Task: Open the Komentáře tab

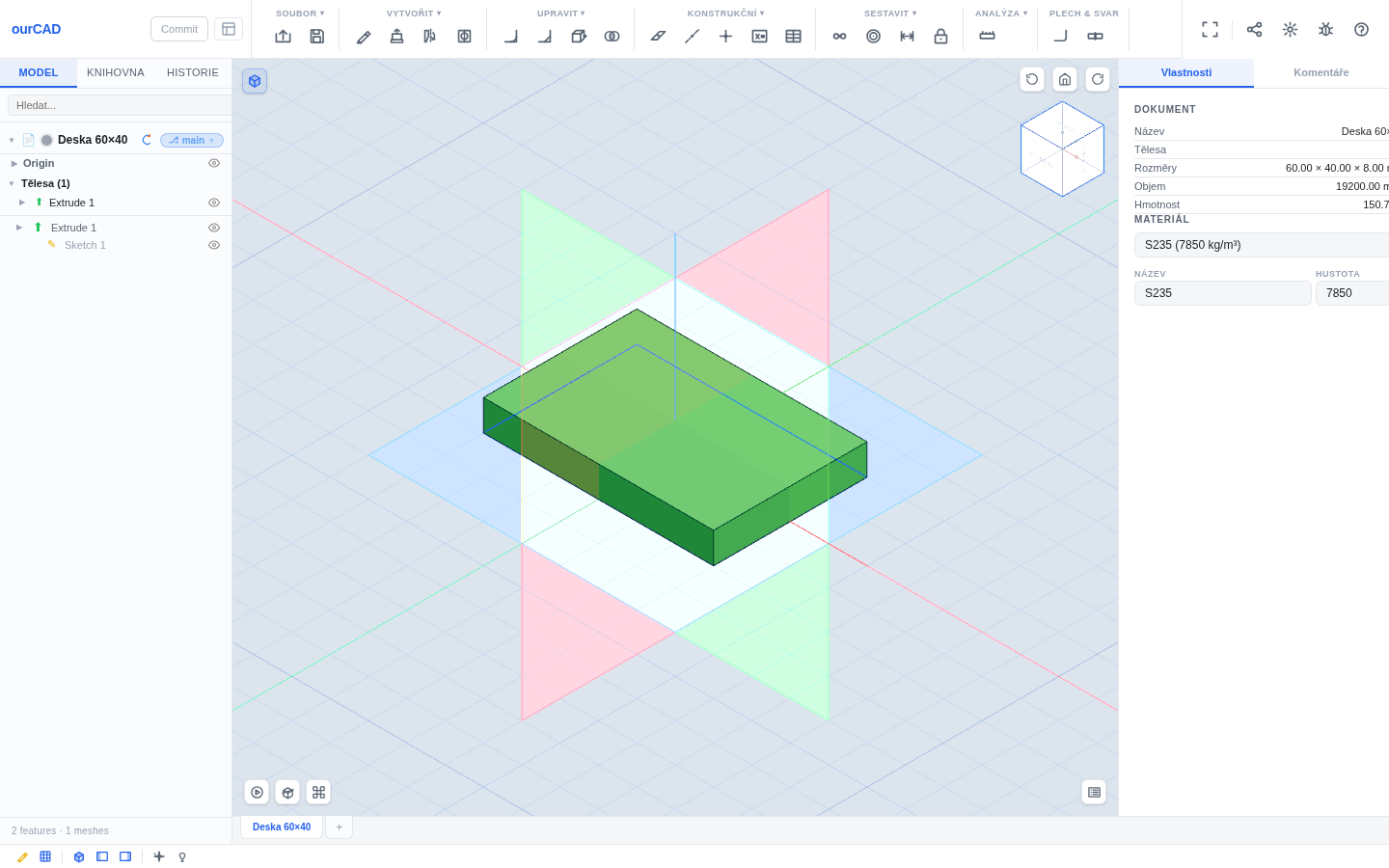Action: [1321, 72]
